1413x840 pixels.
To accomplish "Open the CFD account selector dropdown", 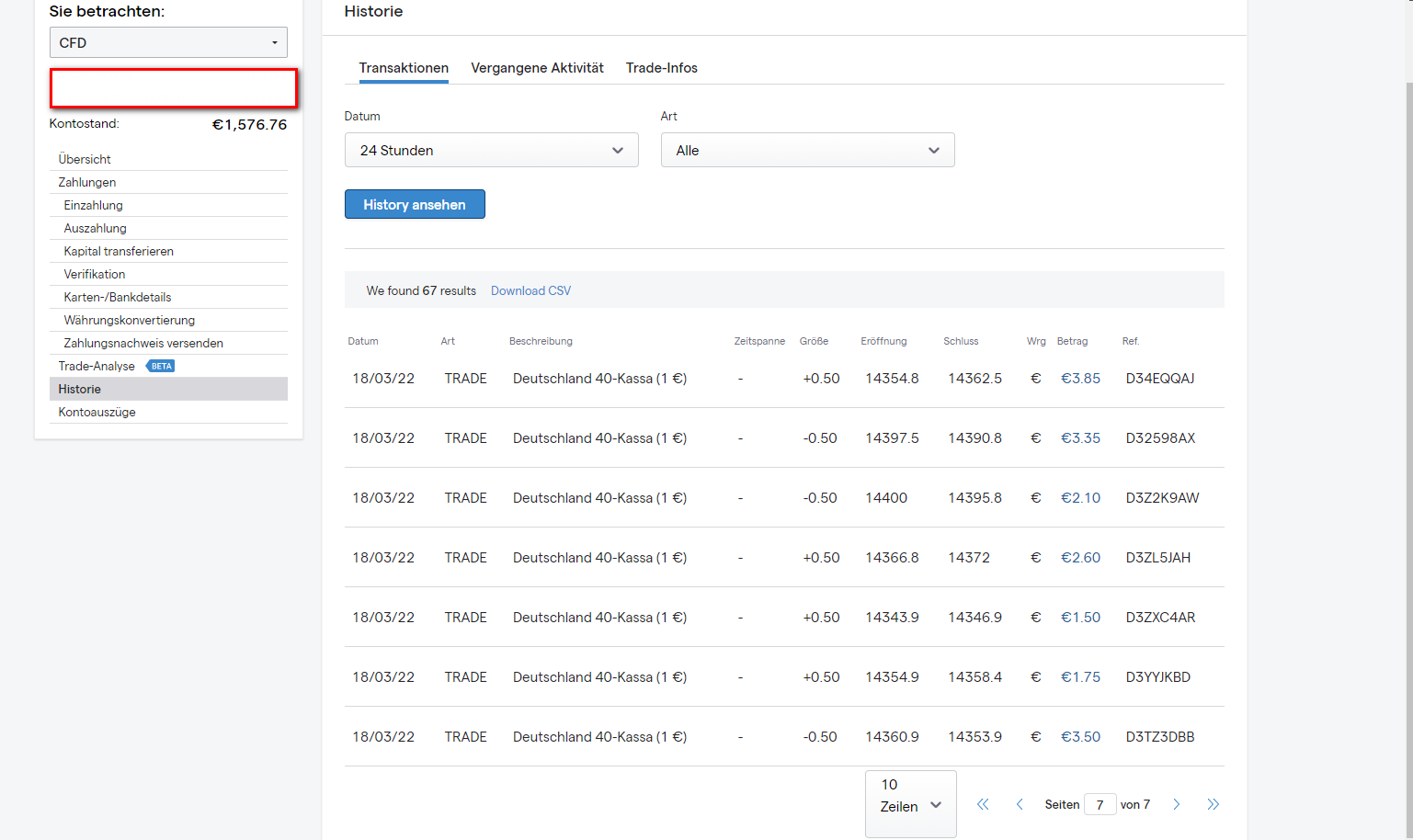I will 168,42.
